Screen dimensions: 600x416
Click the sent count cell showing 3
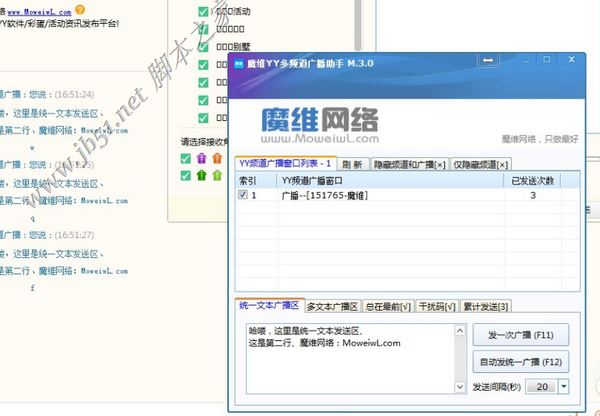[x=533, y=196]
